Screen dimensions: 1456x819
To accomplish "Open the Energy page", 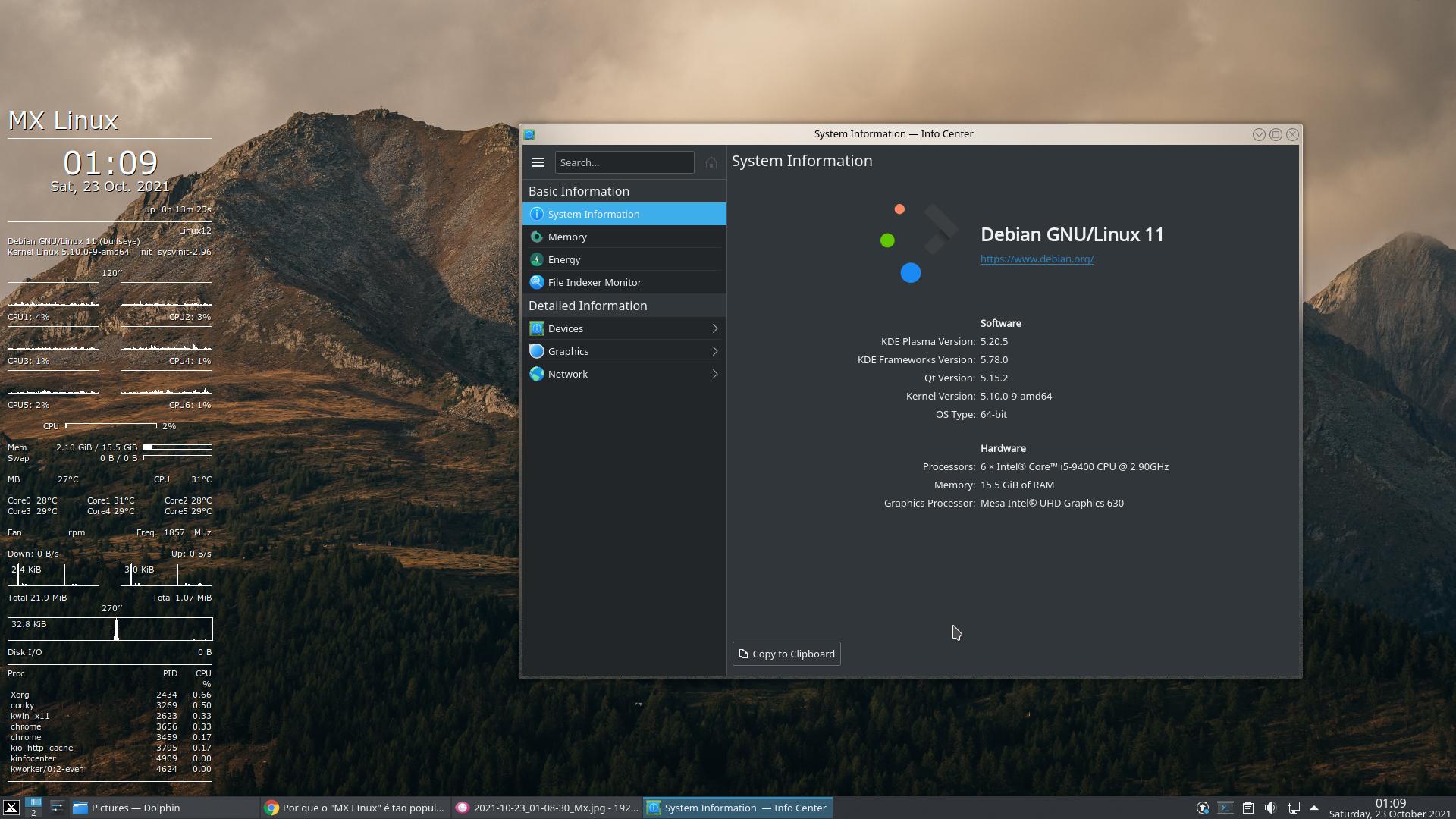I will tap(624, 259).
